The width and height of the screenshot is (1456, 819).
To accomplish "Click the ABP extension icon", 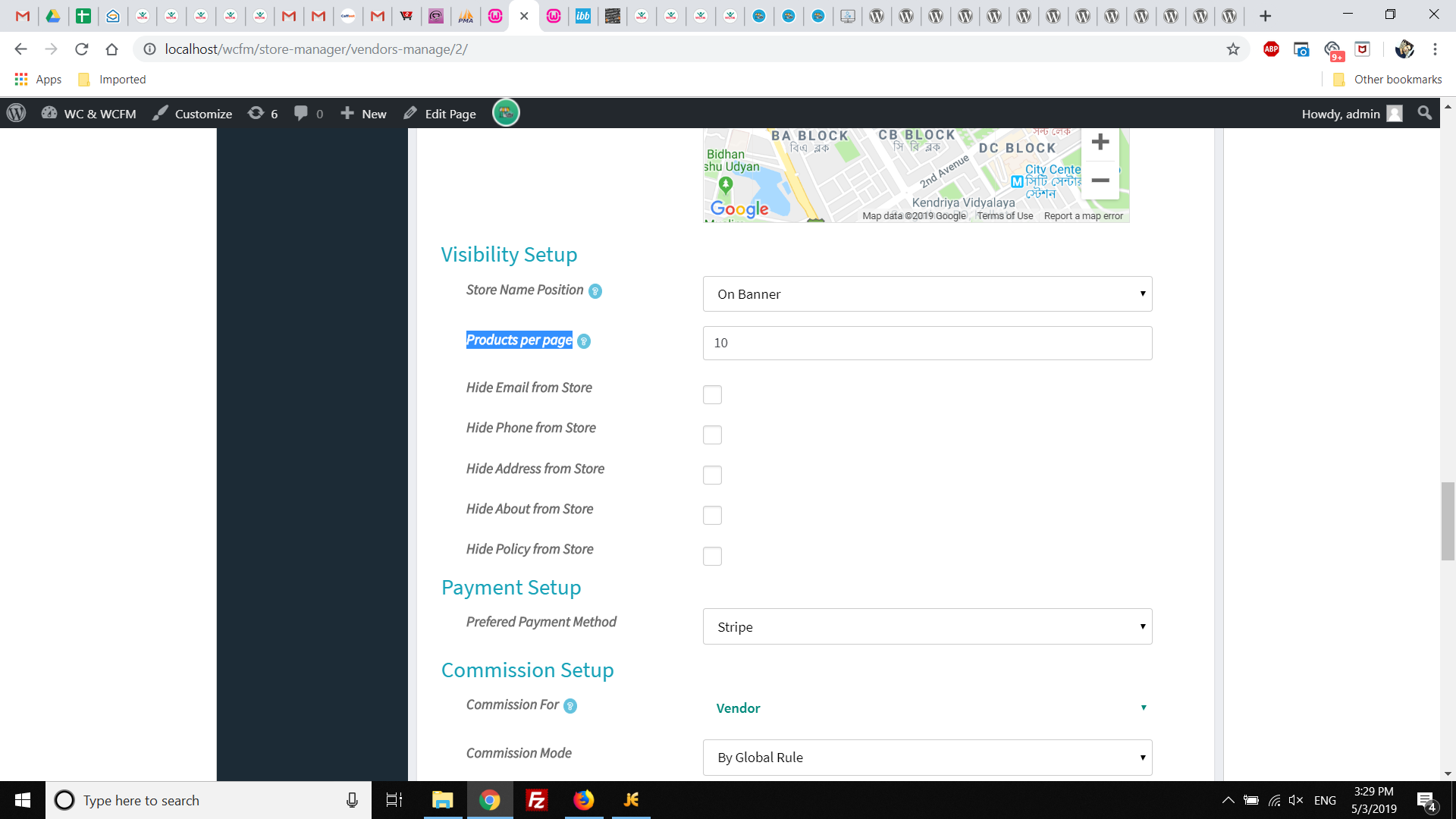I will (x=1271, y=49).
